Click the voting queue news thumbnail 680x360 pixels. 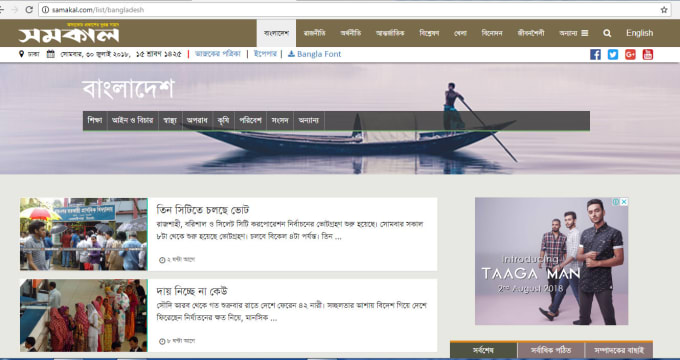84,234
